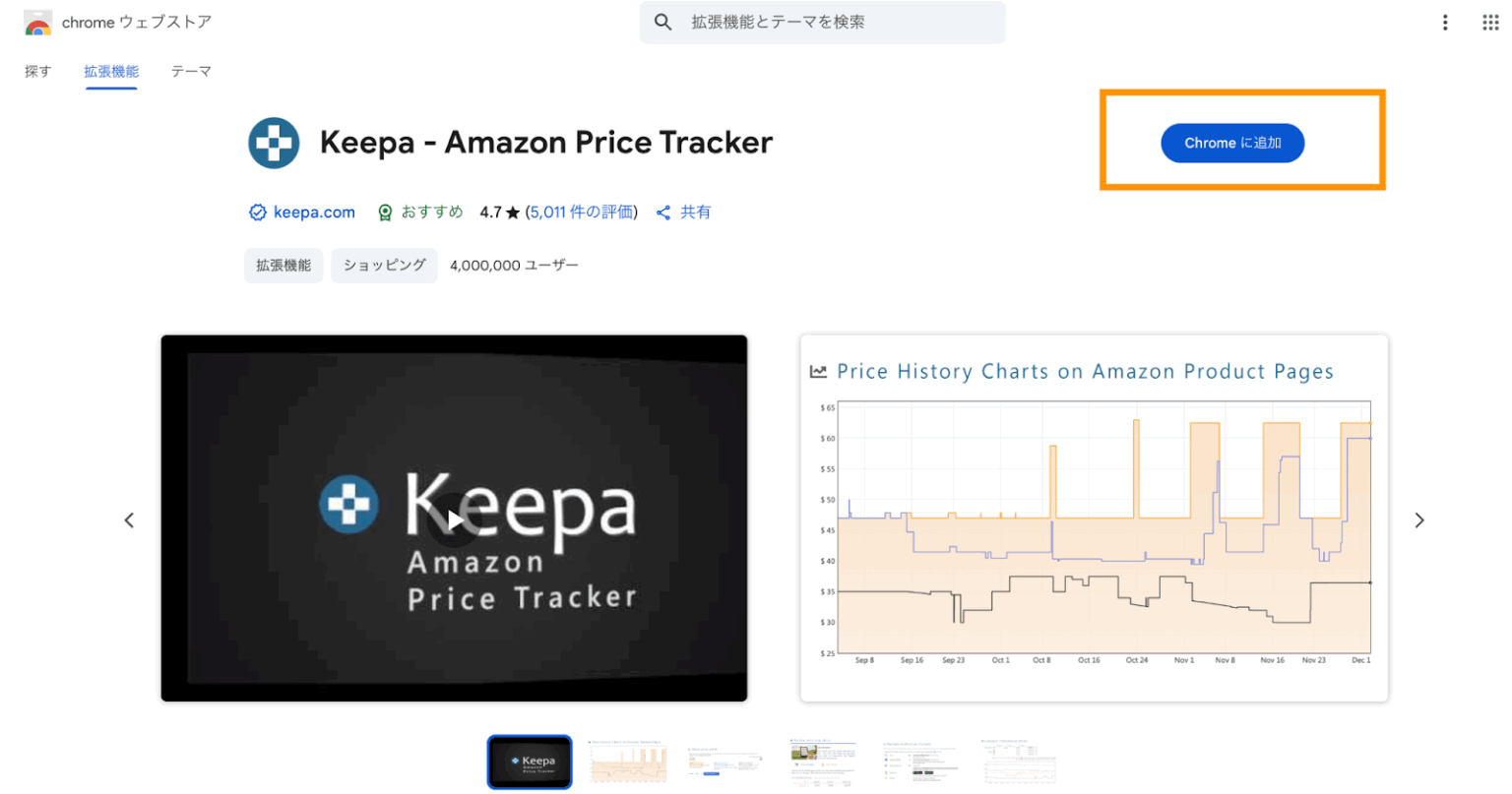Play the Keepa promo video

click(x=453, y=519)
